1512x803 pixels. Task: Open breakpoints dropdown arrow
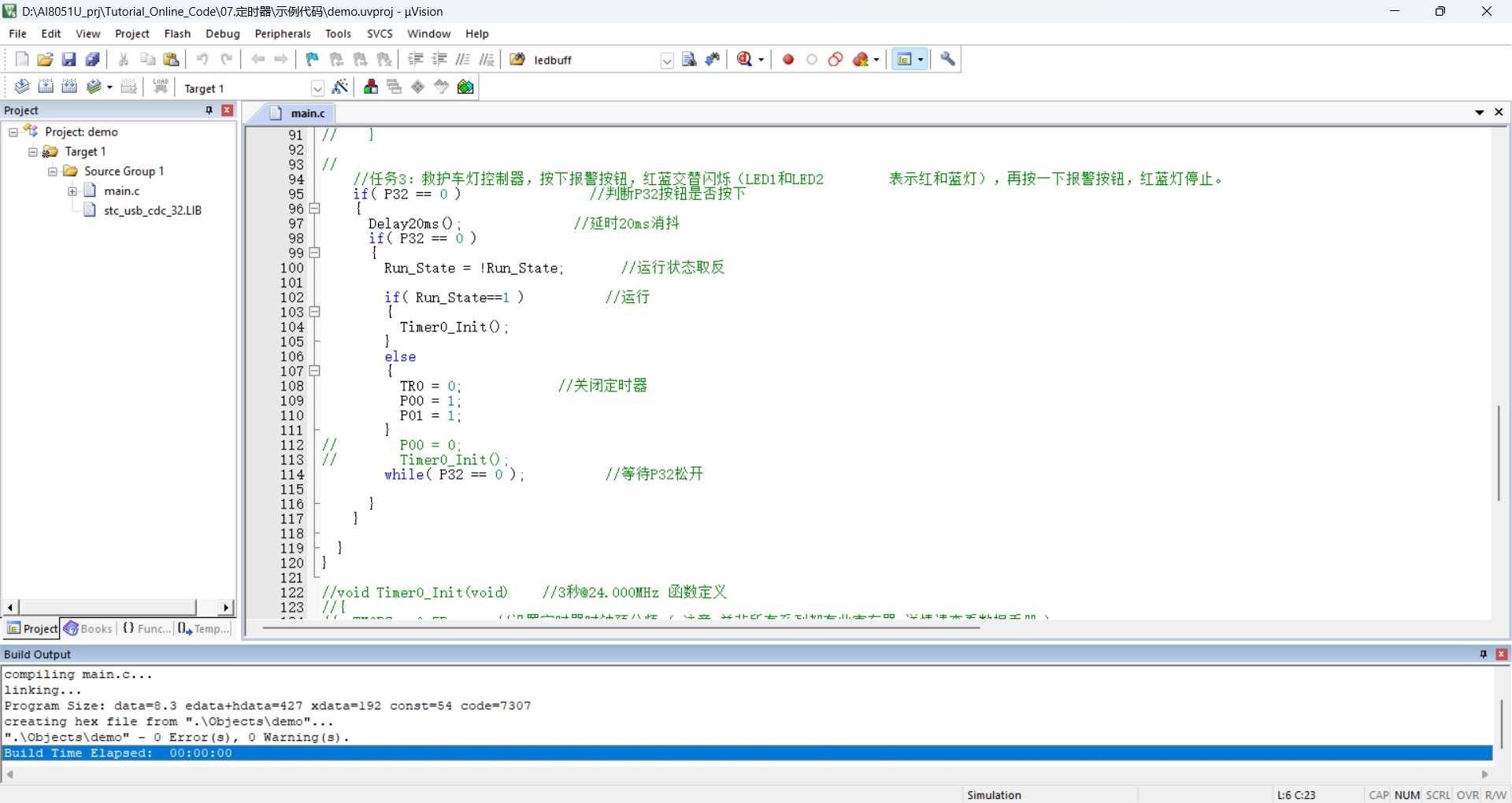876,60
